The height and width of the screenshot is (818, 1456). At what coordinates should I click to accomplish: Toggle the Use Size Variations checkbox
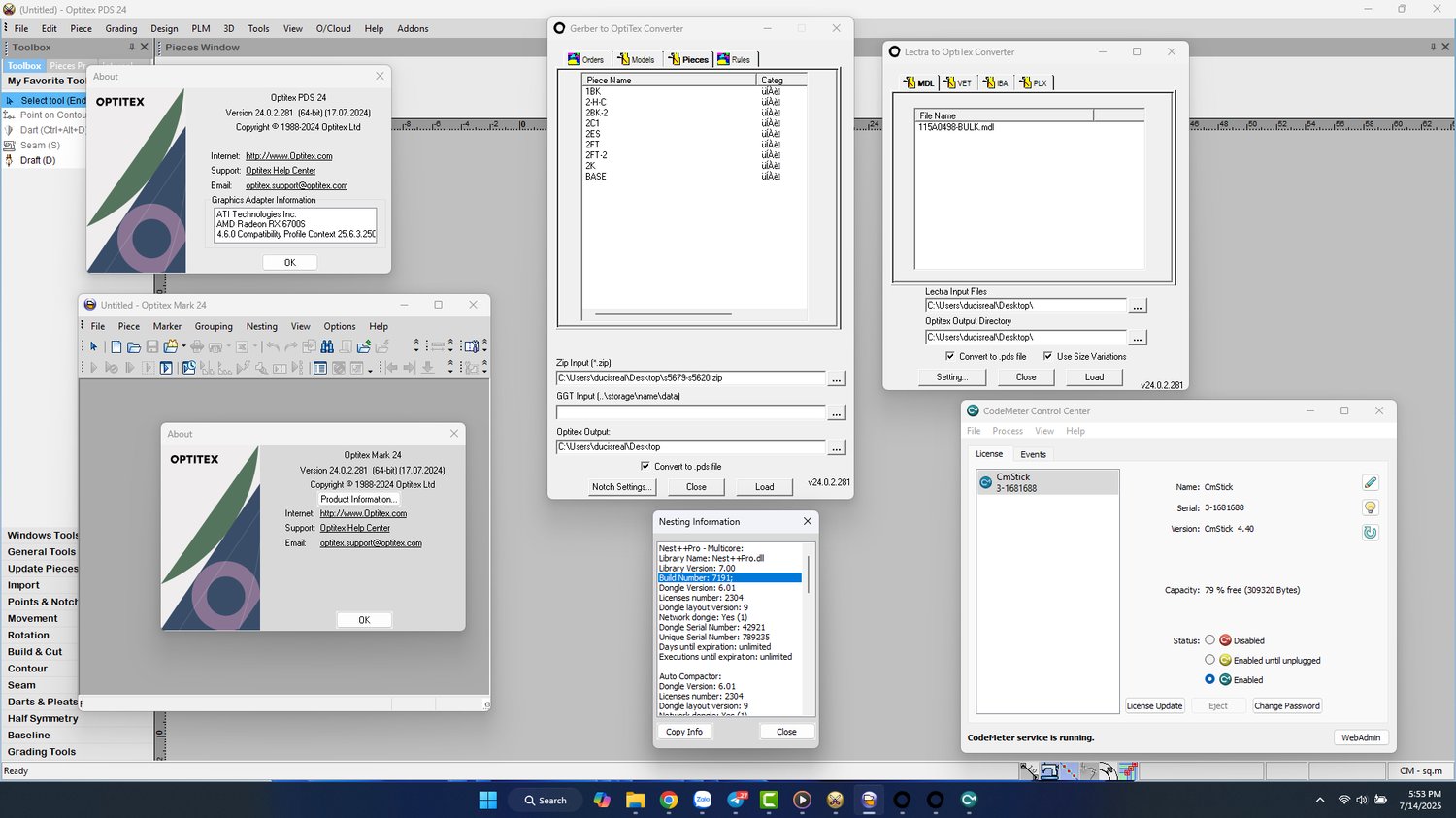coord(1047,356)
